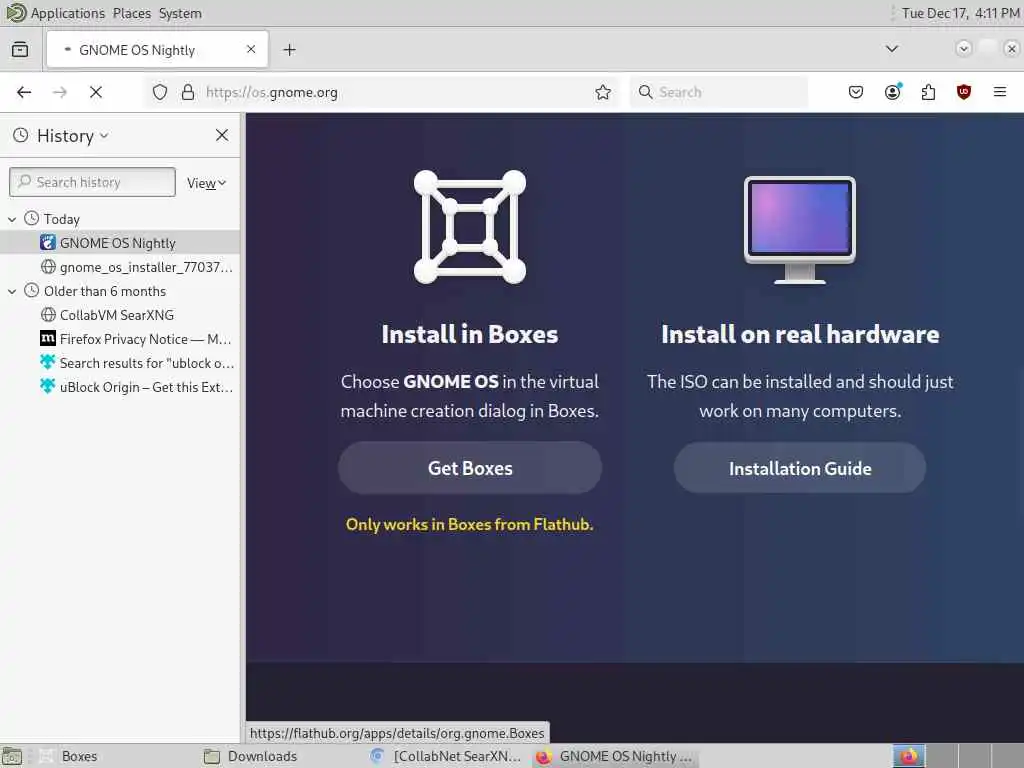This screenshot has width=1024, height=768.
Task: Open a new tab with the plus button
Action: 289,50
